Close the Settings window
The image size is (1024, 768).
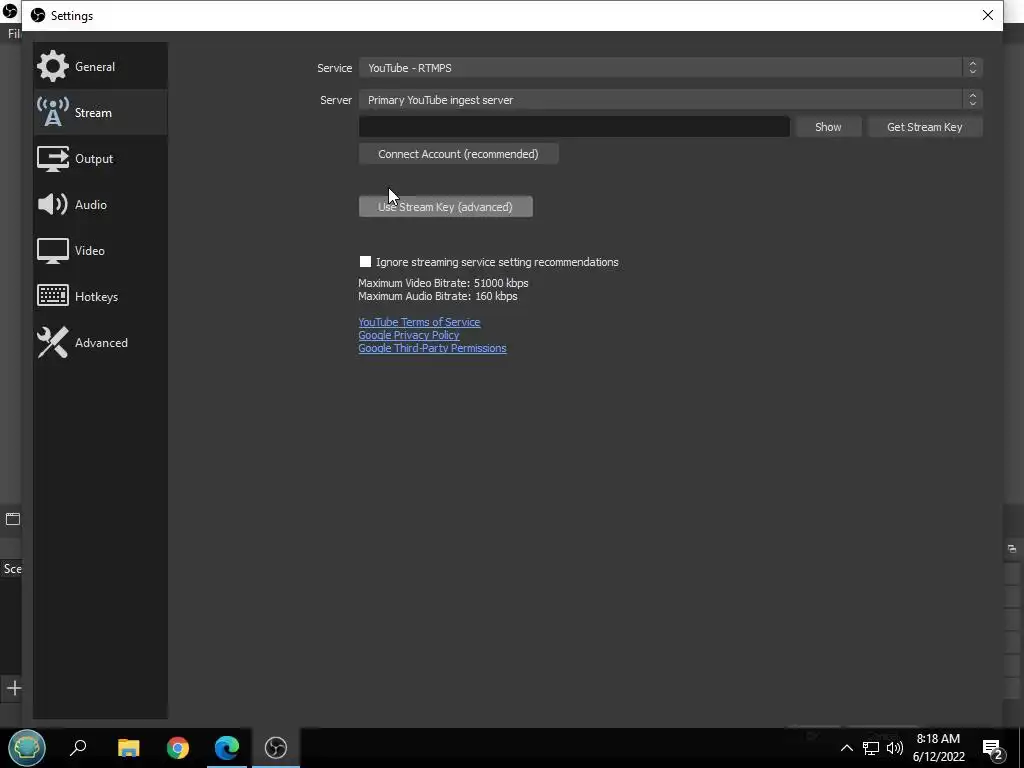(987, 15)
